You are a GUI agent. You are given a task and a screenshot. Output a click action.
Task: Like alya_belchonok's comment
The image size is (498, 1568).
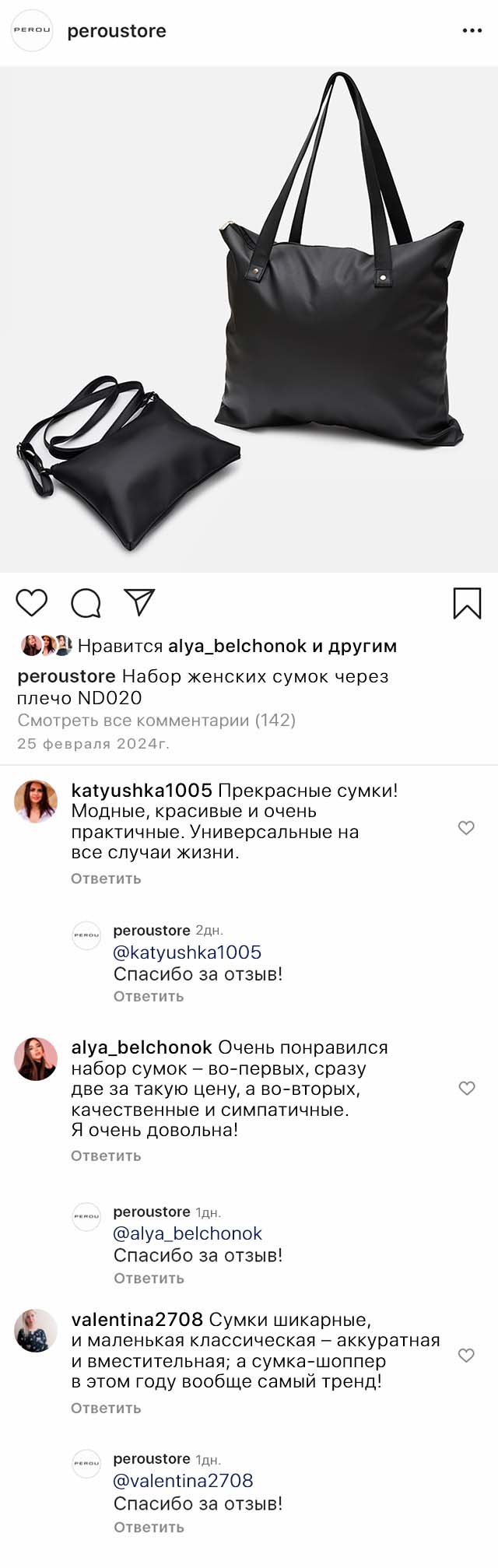tap(466, 1088)
